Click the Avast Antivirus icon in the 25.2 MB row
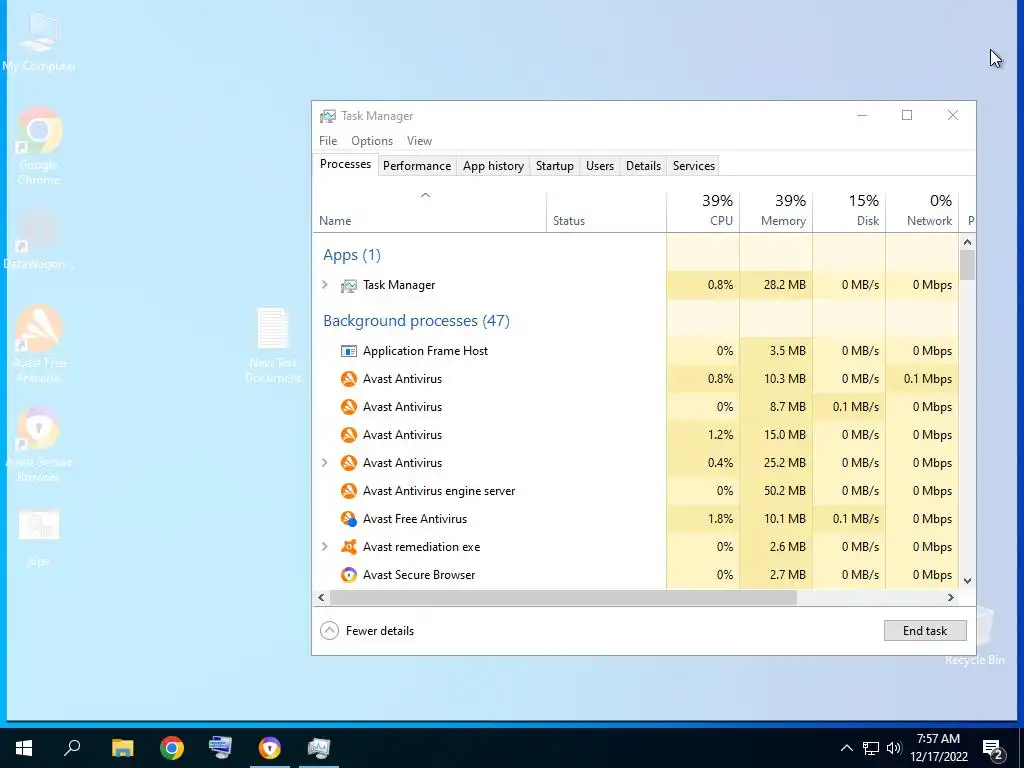Screen dimensions: 1024x768 coord(349,463)
